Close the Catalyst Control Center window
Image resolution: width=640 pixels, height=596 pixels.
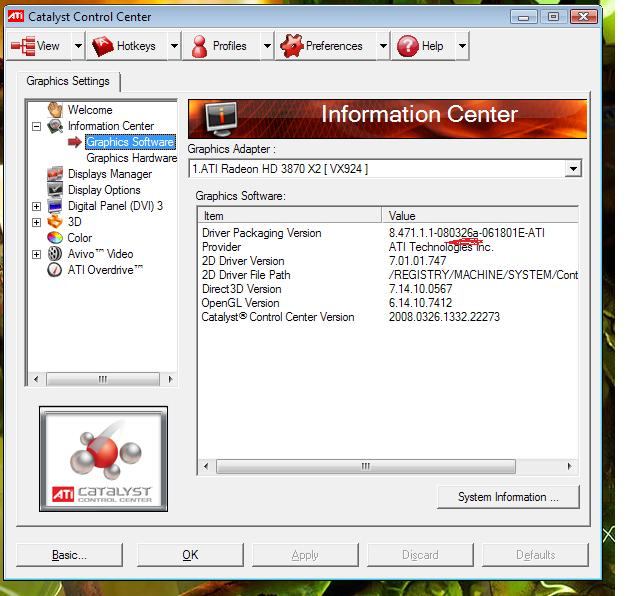584,17
